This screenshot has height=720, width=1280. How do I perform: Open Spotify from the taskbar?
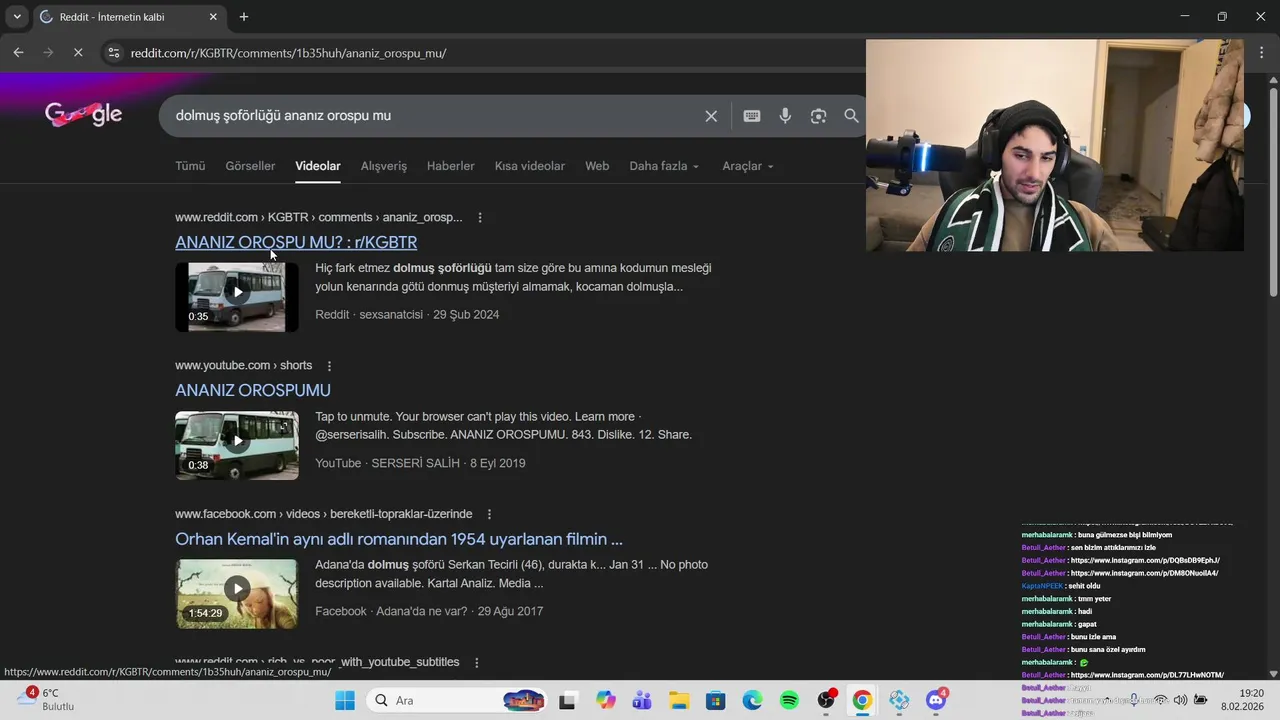tap(789, 700)
